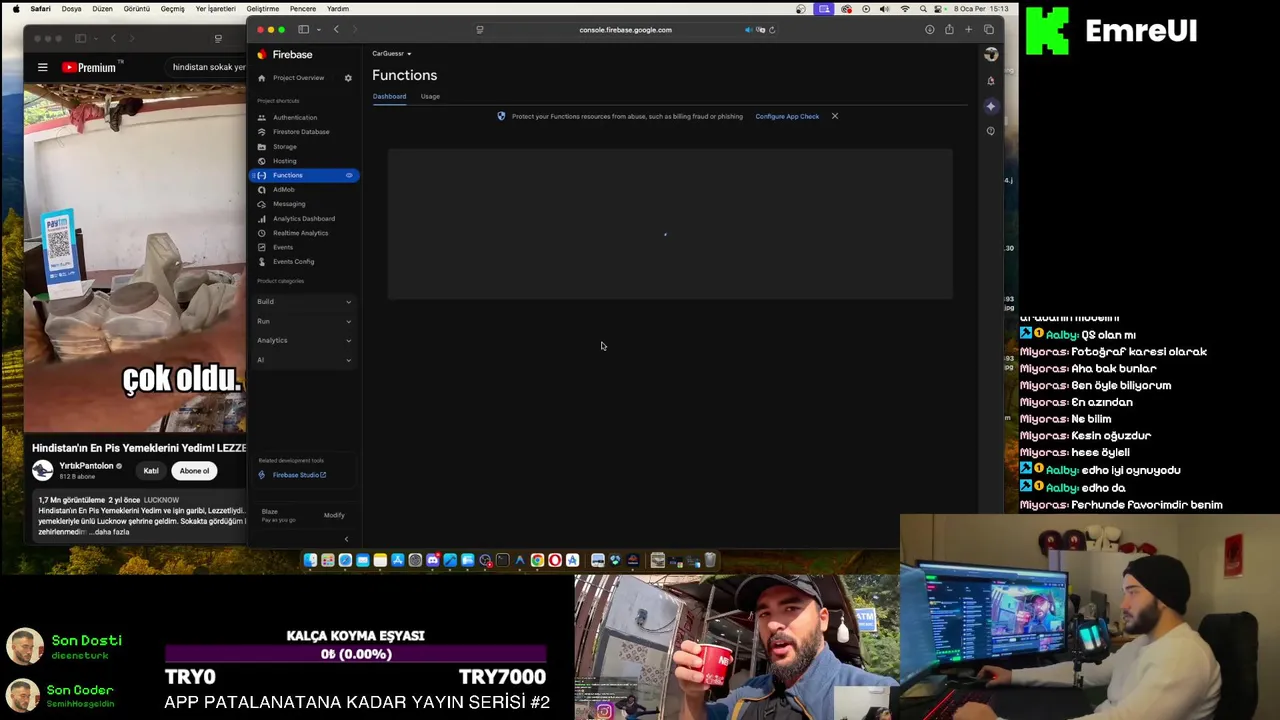Go back in front Safari window
1280x720 pixels.
[x=336, y=30]
